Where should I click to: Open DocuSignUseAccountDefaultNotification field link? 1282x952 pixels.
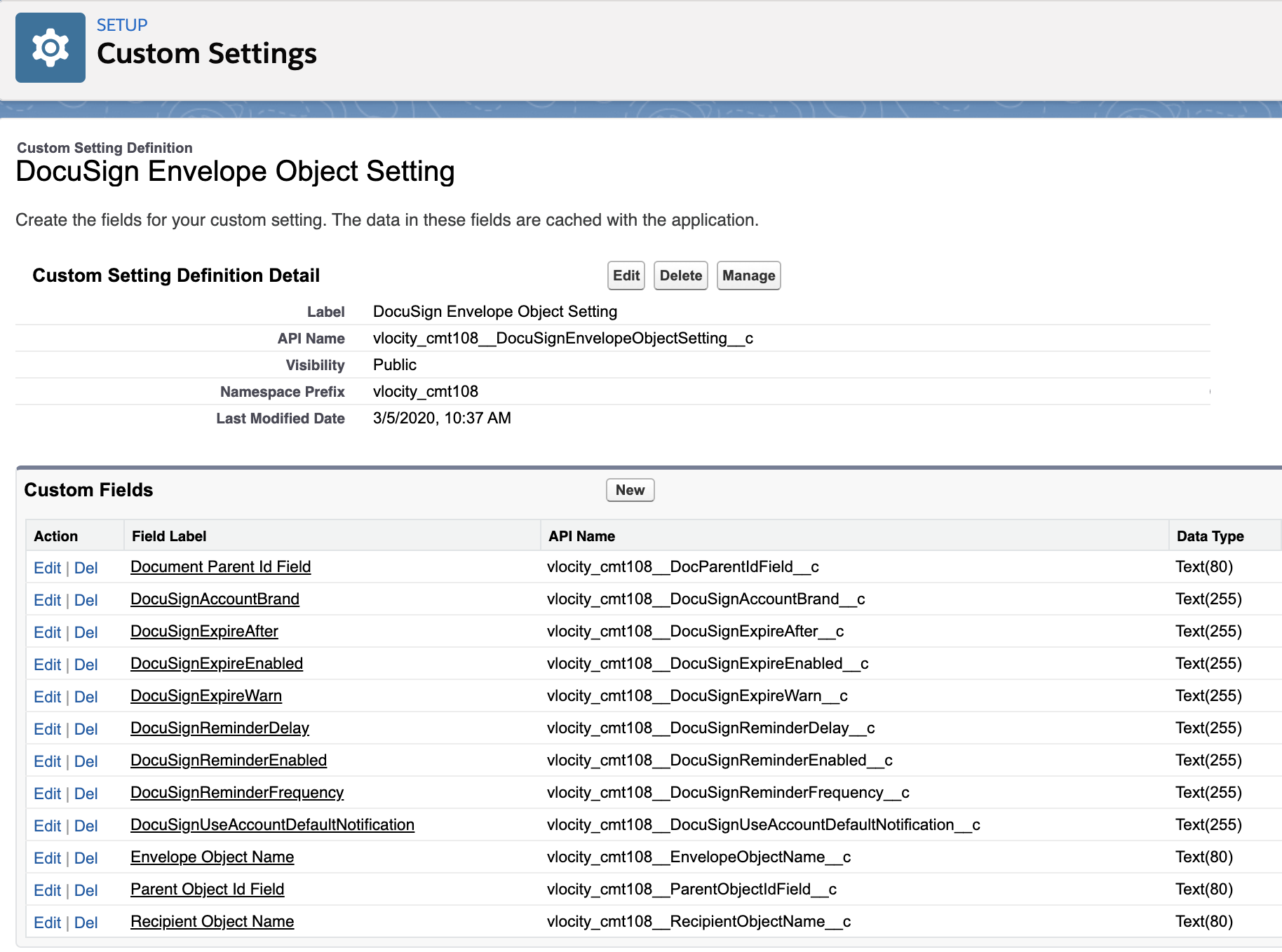272,824
